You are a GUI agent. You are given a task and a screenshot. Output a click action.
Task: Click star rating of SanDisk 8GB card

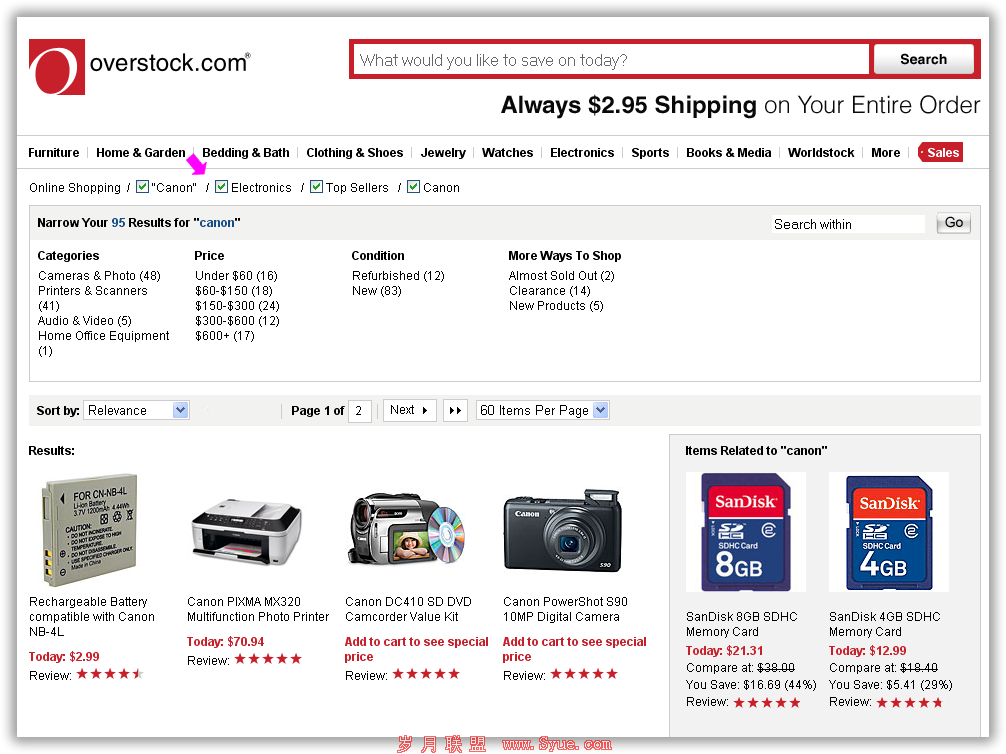767,703
